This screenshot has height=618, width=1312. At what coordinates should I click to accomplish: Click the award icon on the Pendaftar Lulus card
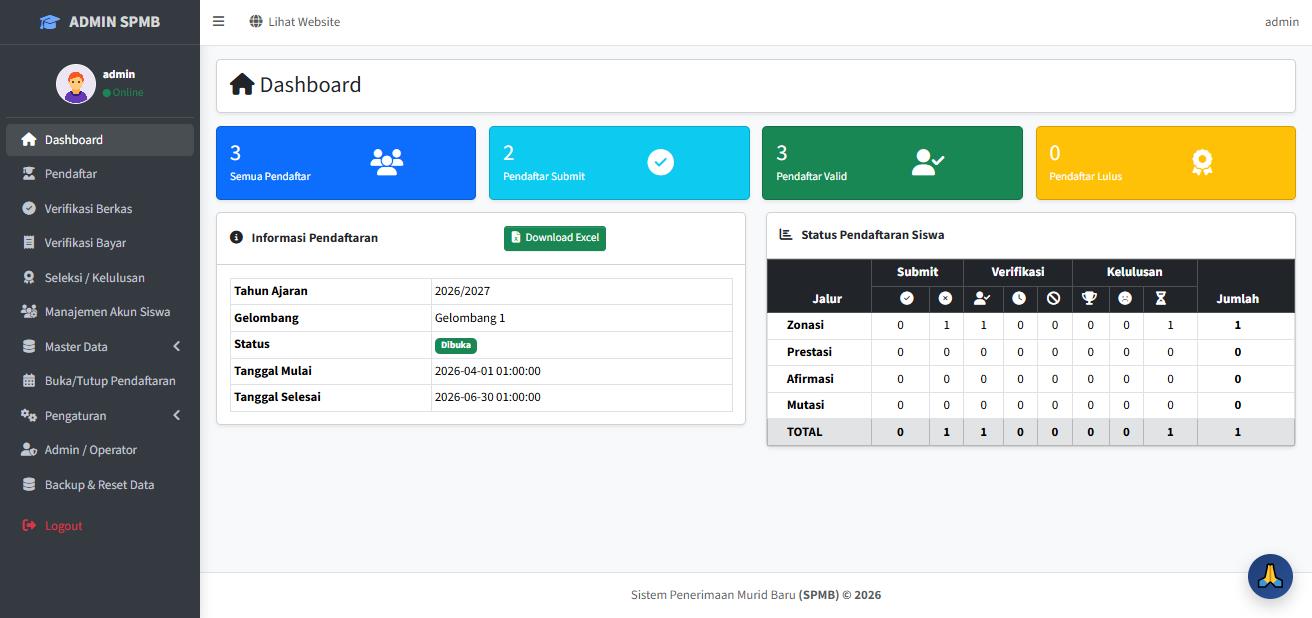click(1202, 162)
